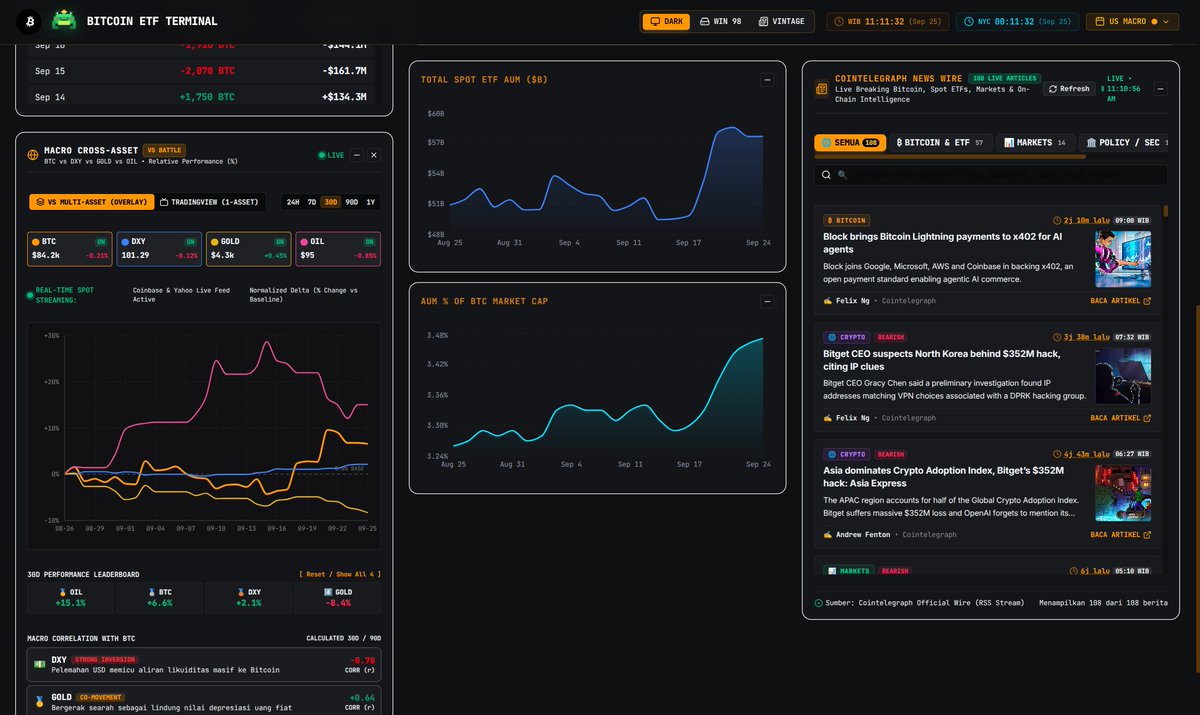Click the Bitcoin logo in header
The image size is (1200, 715).
pyautogui.click(x=31, y=21)
